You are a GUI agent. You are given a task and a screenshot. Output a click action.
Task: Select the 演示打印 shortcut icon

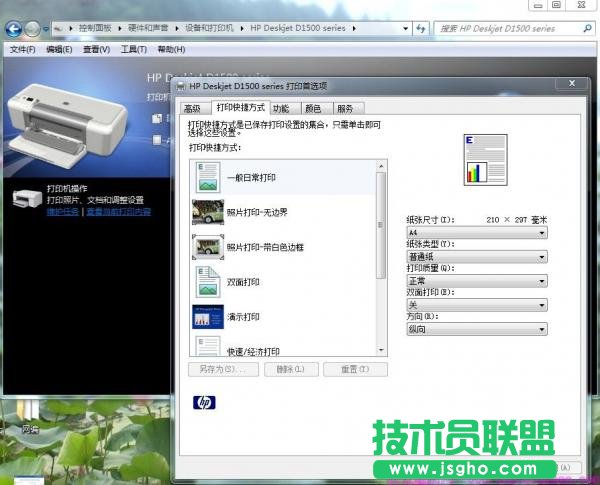point(207,316)
